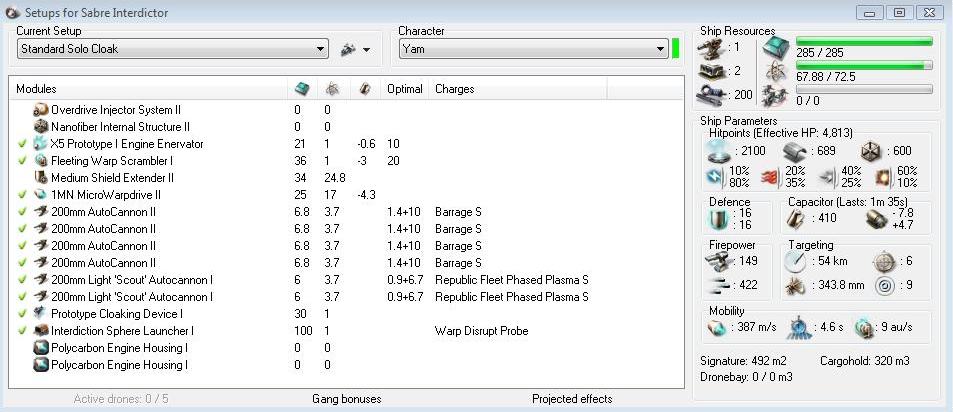Click the green skill status indicator beside Character
The height and width of the screenshot is (412, 953).
click(x=675, y=49)
